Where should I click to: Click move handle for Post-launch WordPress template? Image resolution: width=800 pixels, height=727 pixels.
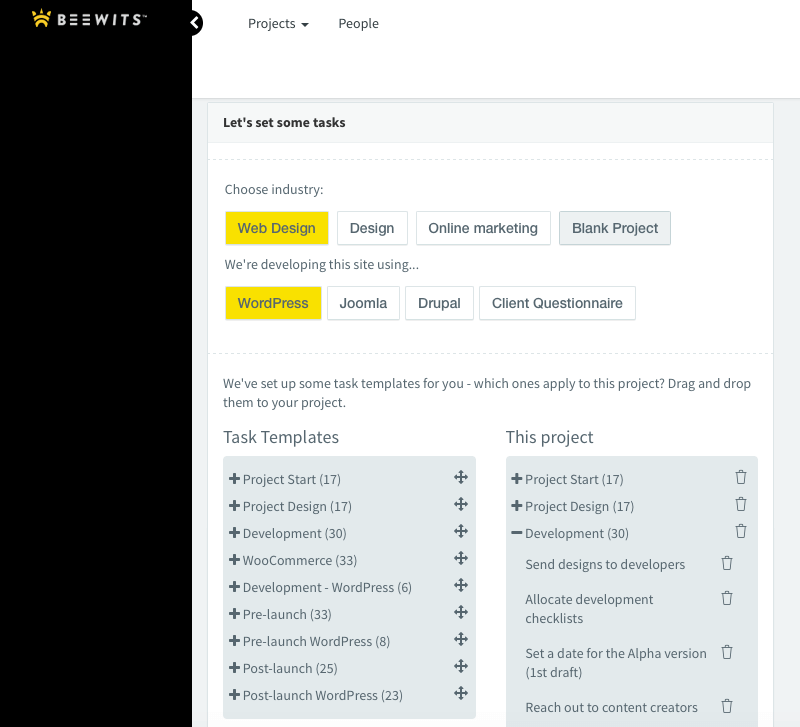(461, 694)
